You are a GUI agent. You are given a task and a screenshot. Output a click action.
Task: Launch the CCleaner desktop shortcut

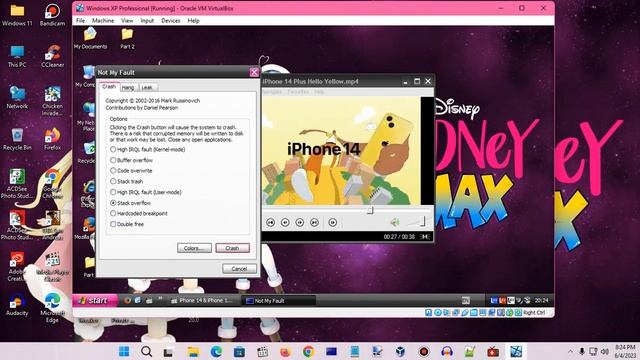click(52, 56)
